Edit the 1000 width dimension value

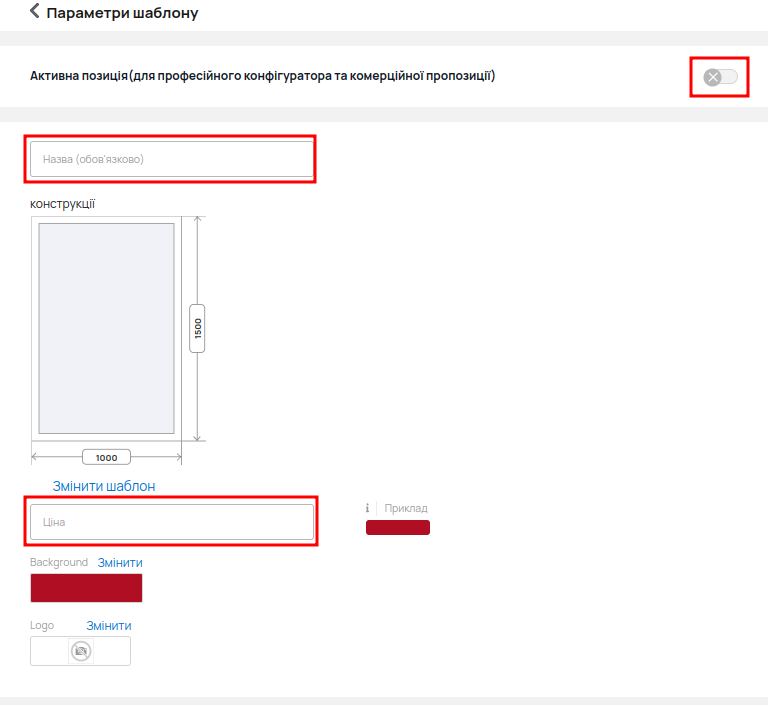click(x=106, y=457)
